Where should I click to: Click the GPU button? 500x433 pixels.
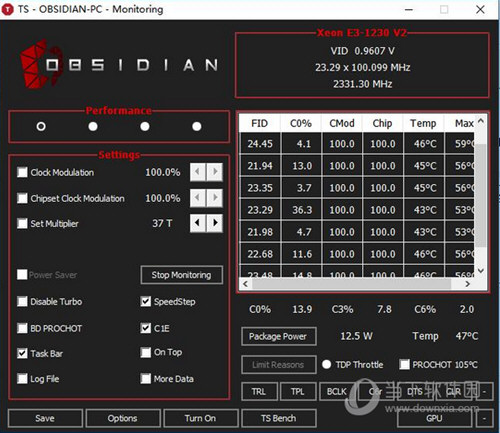(x=434, y=418)
